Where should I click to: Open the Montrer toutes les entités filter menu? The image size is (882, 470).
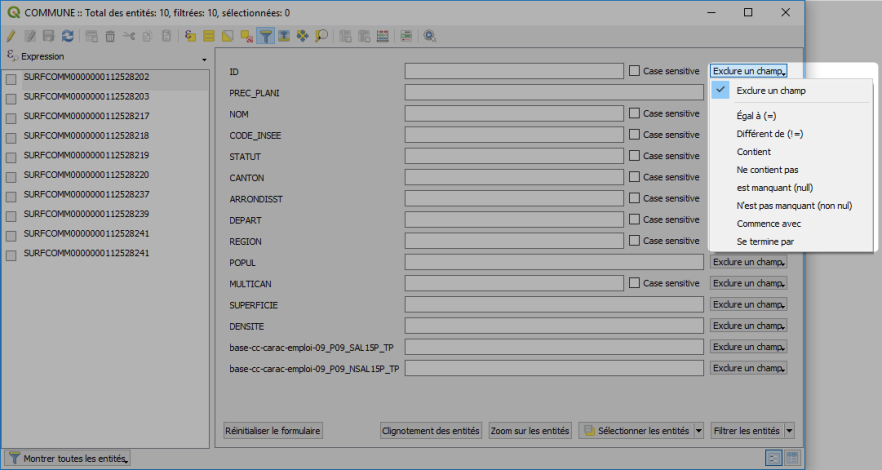coord(68,458)
